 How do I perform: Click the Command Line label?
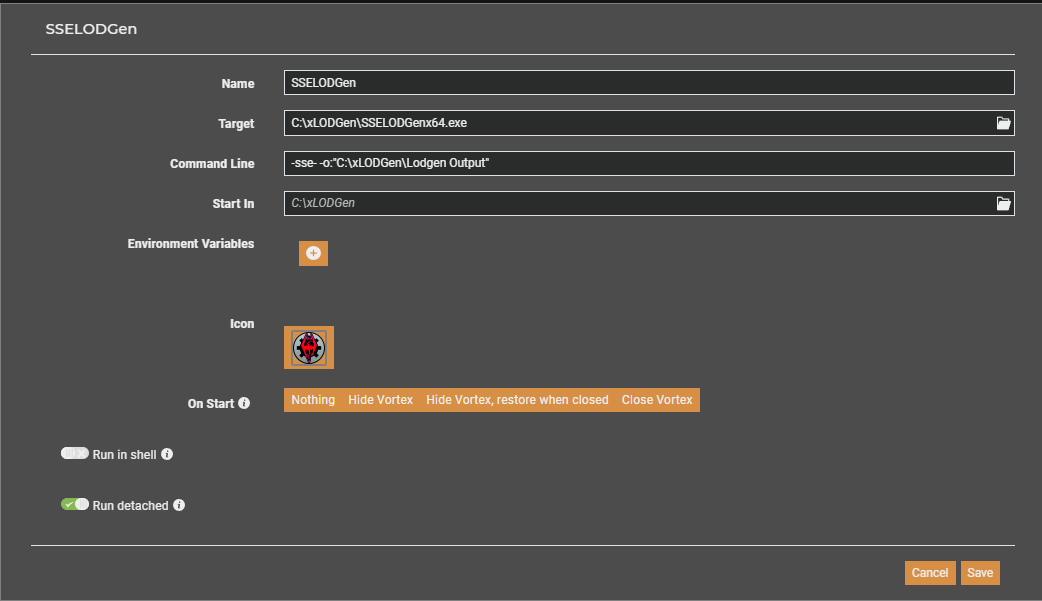click(212, 164)
